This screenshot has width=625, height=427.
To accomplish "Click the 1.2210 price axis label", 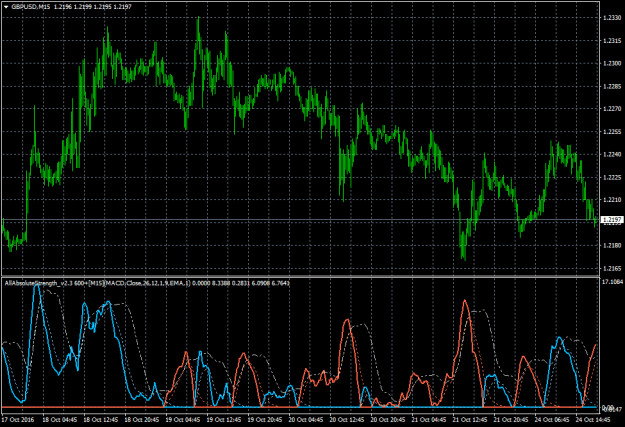I will click(612, 200).
